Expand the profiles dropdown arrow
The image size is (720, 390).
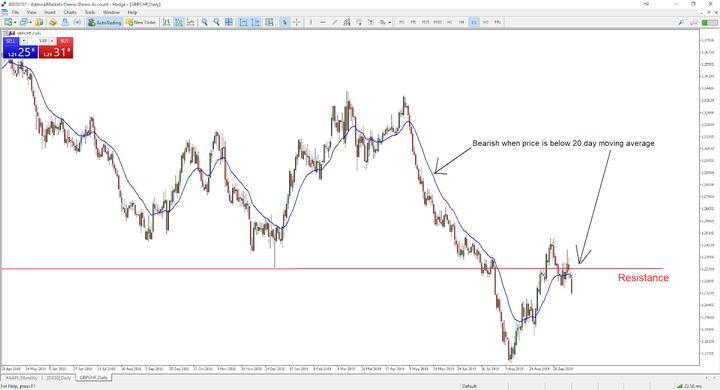(30, 22)
